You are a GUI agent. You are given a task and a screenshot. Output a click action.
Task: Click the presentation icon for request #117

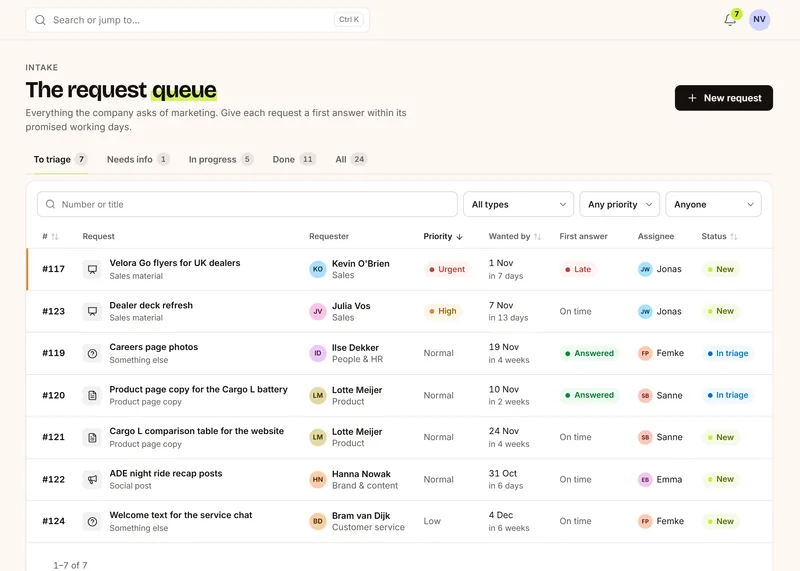92,269
